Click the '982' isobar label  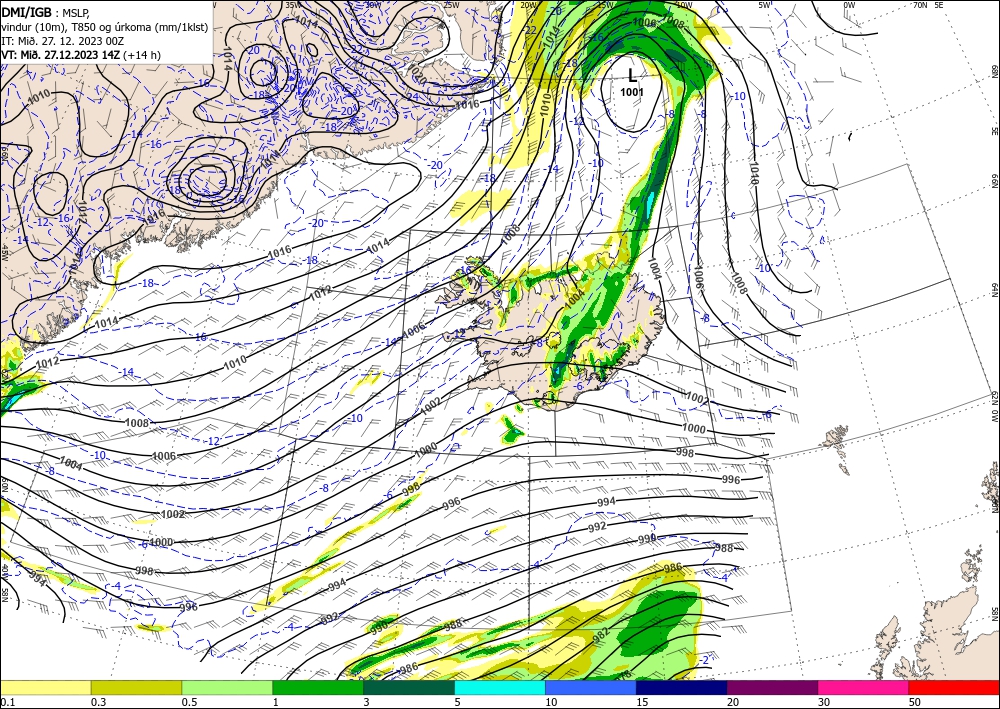pos(601,635)
